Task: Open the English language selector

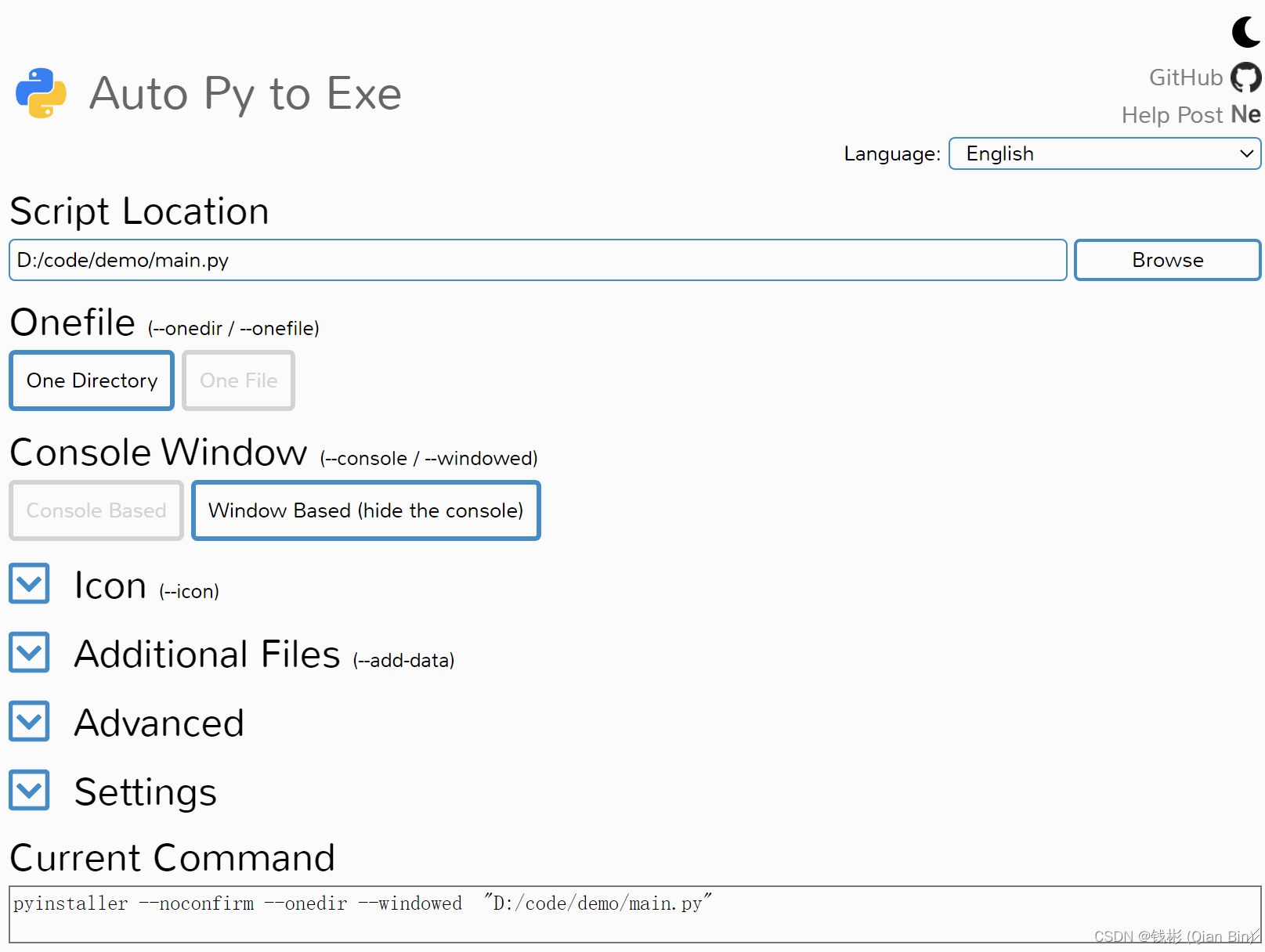Action: click(x=1104, y=153)
